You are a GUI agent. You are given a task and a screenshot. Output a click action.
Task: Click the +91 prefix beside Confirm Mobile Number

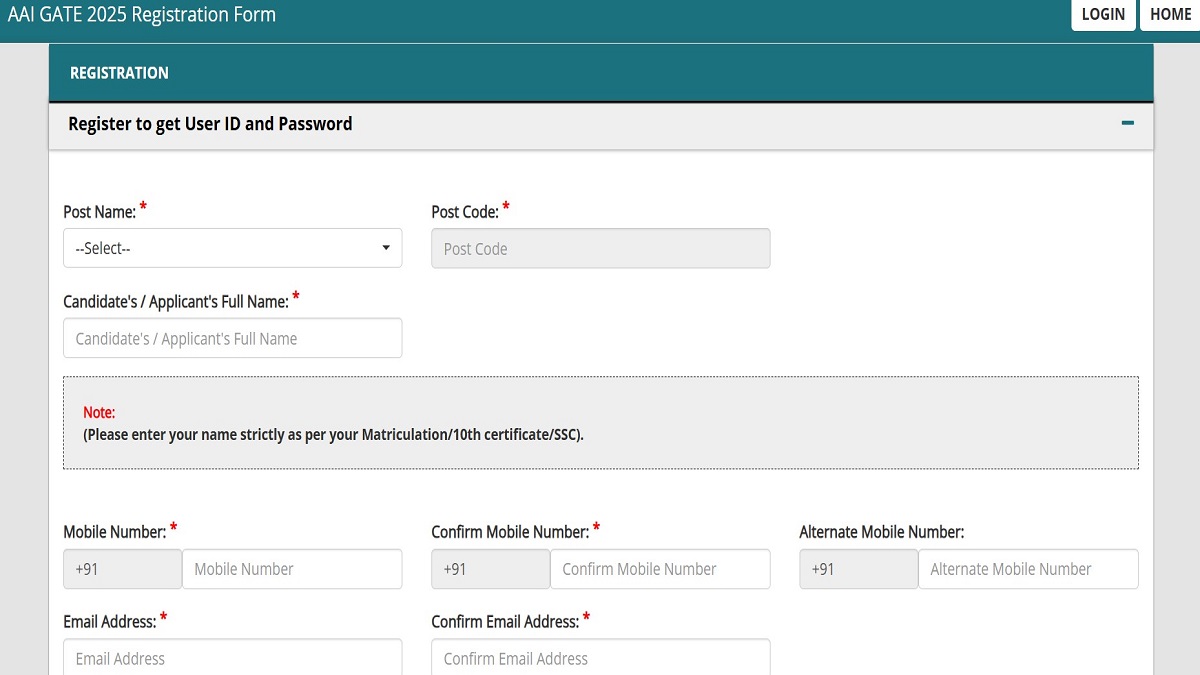coord(490,569)
